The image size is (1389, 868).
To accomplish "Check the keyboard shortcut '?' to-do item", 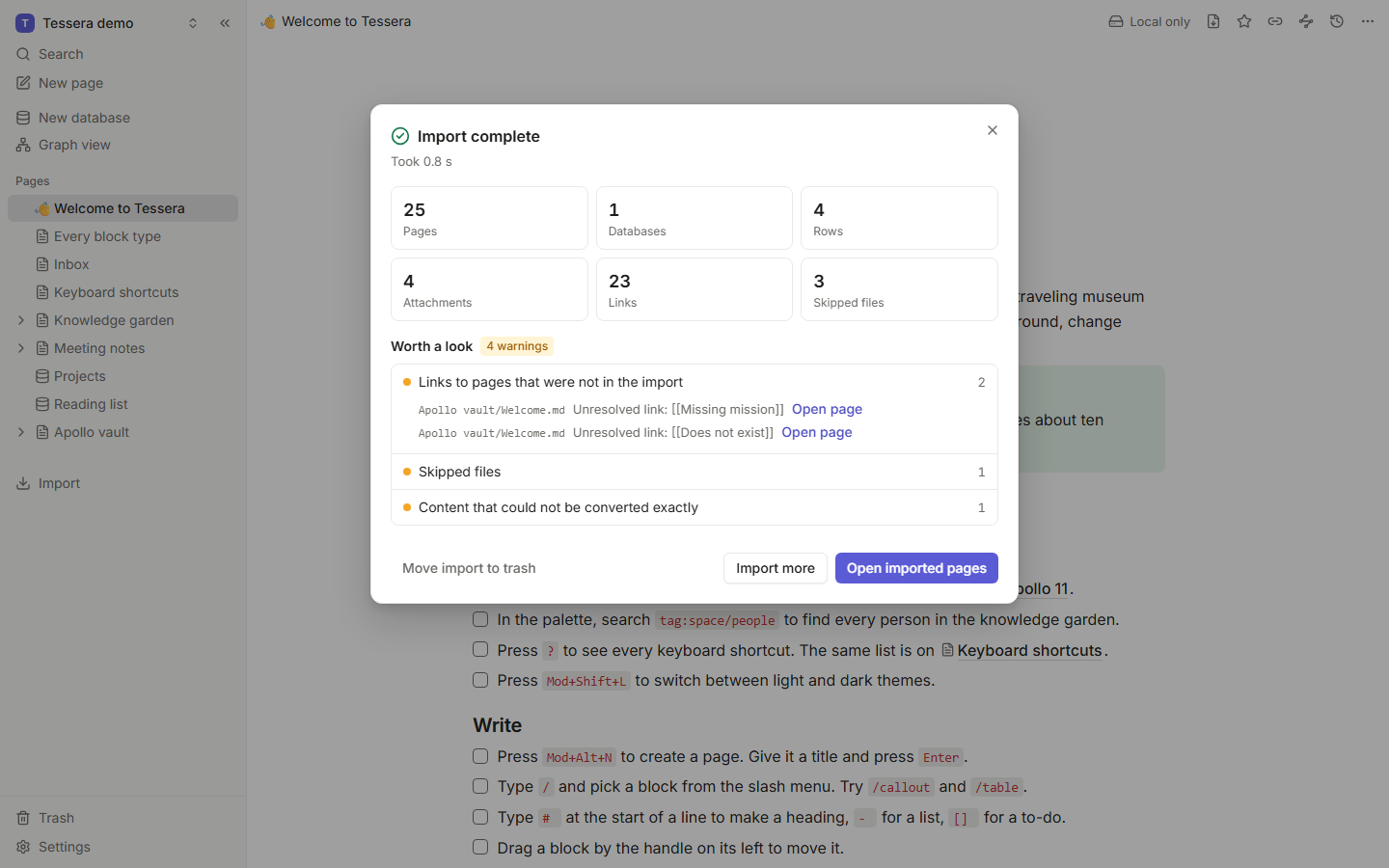I will tap(480, 650).
